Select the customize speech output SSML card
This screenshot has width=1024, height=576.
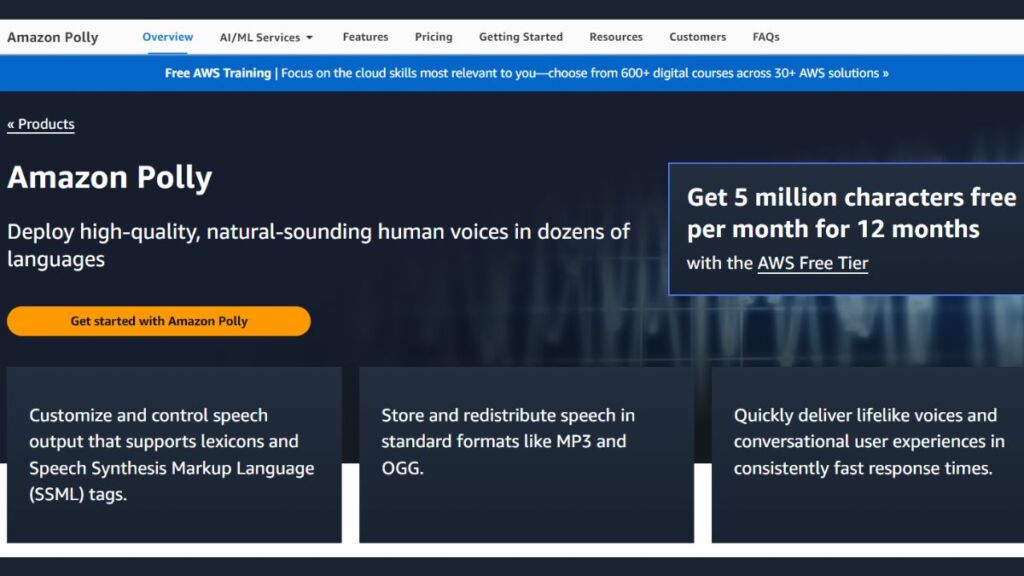[x=174, y=454]
